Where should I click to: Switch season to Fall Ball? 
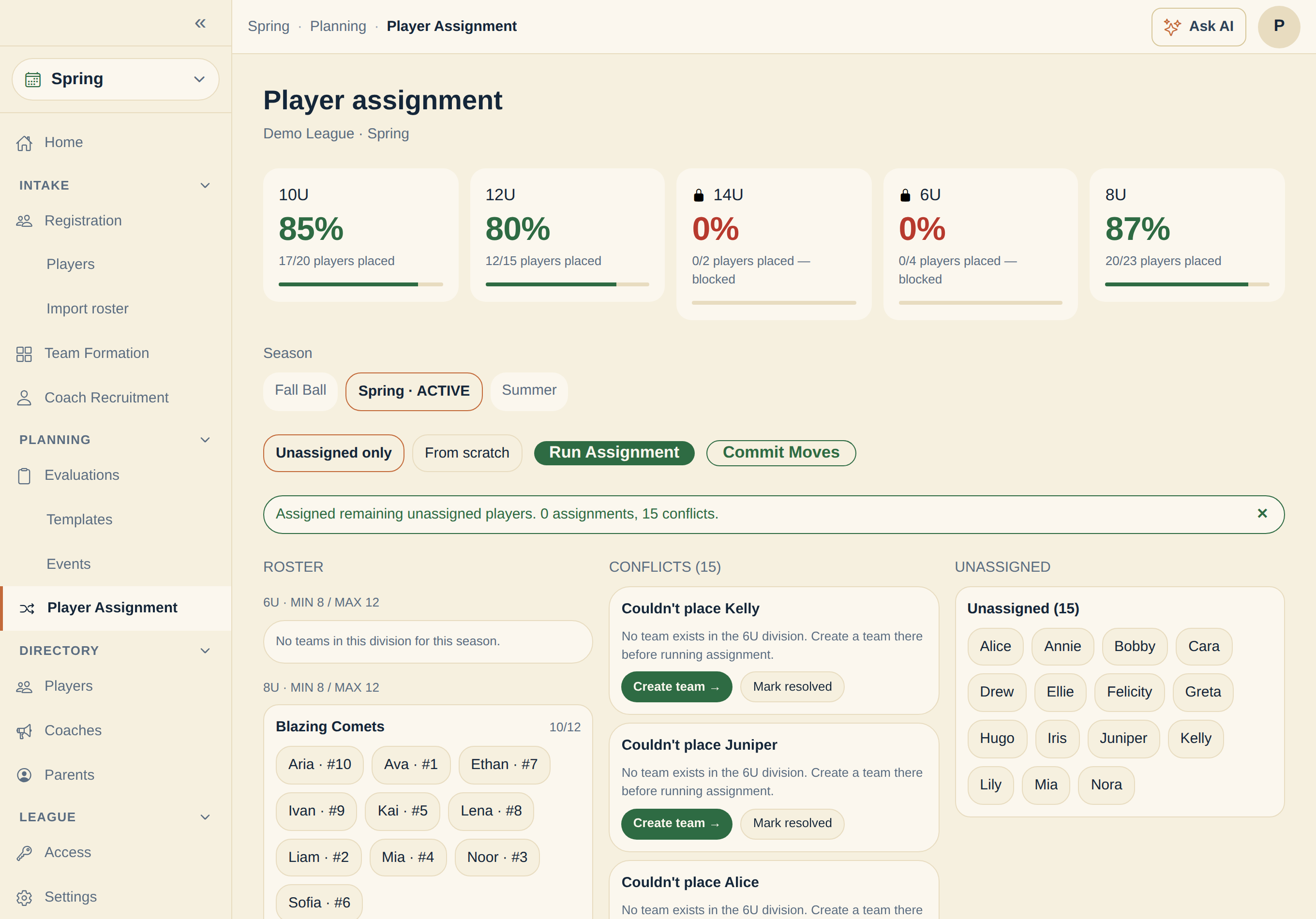pos(300,391)
